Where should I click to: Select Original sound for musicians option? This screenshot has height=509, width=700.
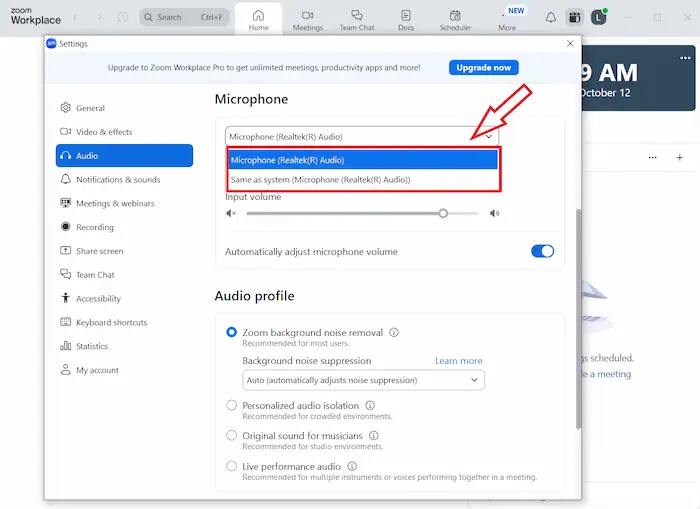(x=232, y=436)
